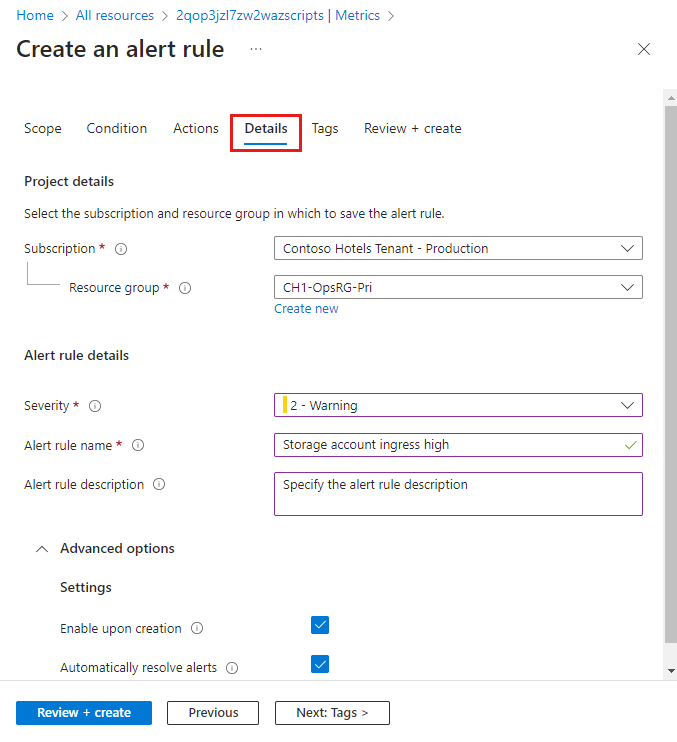Image resolution: width=677 pixels, height=742 pixels.
Task: Switch to the Condition tab
Action: [x=117, y=128]
